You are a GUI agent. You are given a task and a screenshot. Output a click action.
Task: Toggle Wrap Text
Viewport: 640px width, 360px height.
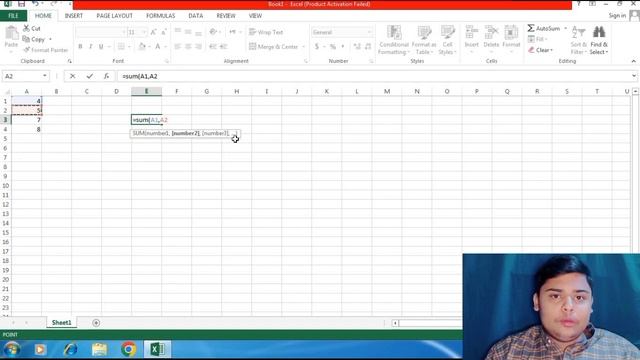(x=266, y=32)
